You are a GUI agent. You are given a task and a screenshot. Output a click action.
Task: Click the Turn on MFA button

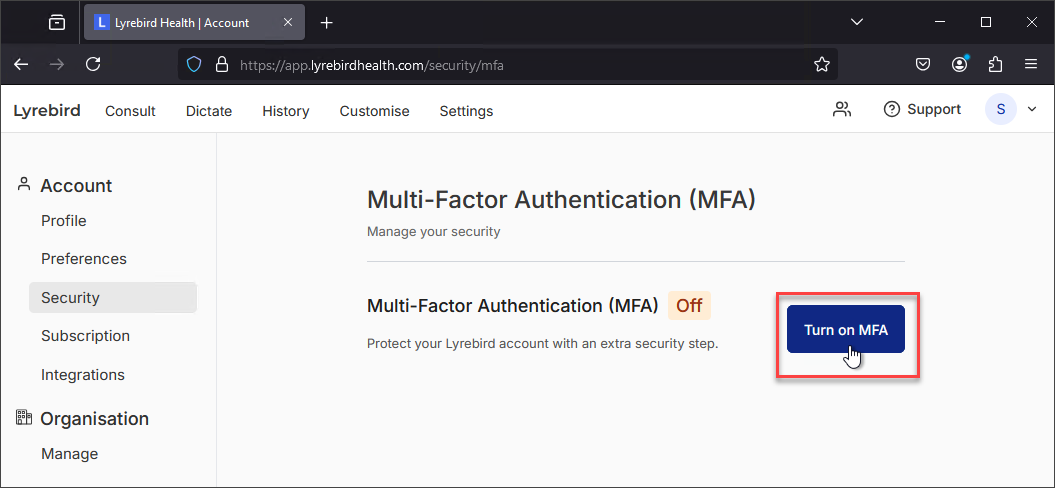tap(846, 329)
